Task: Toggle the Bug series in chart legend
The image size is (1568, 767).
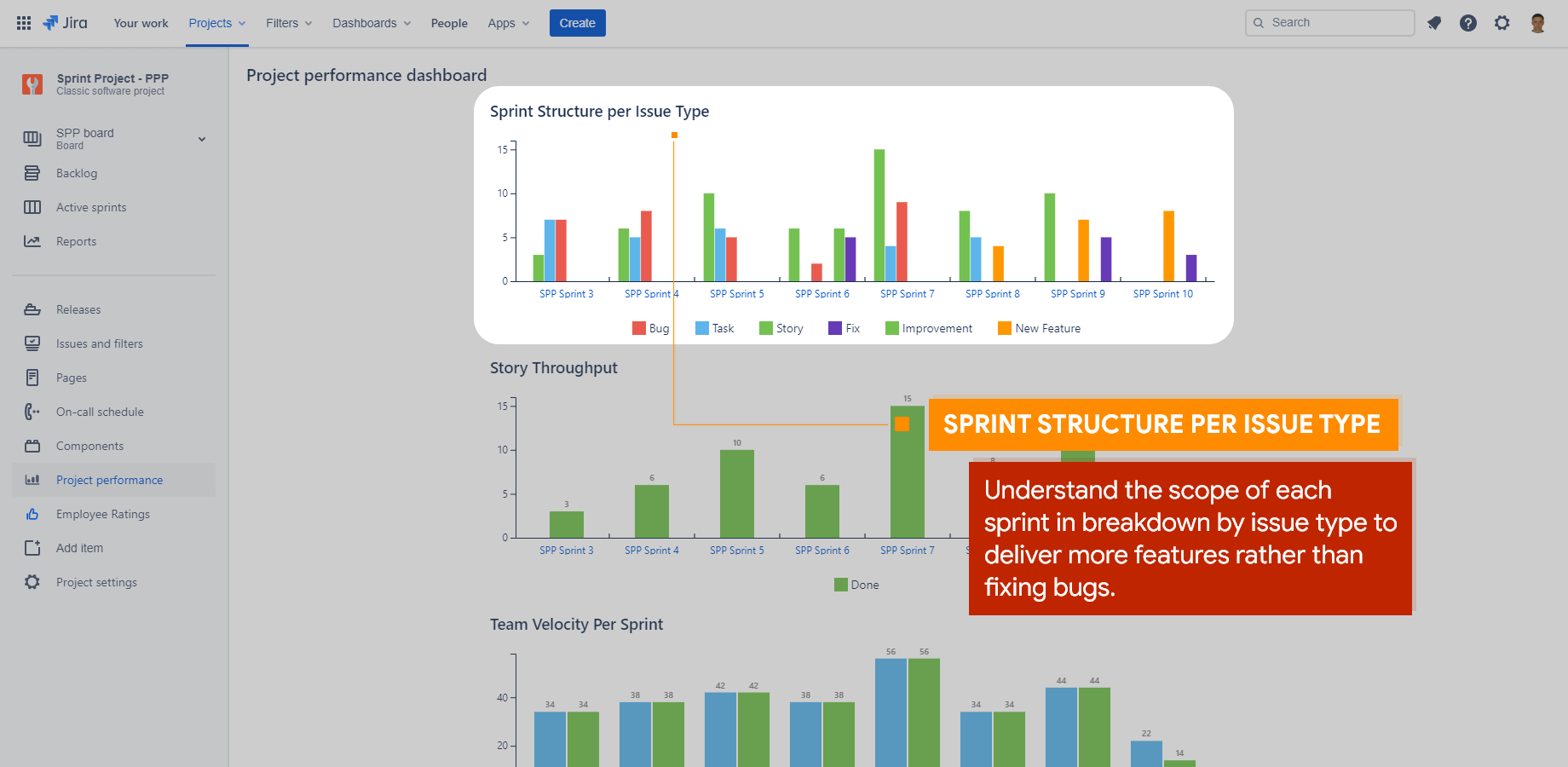Action: point(651,328)
